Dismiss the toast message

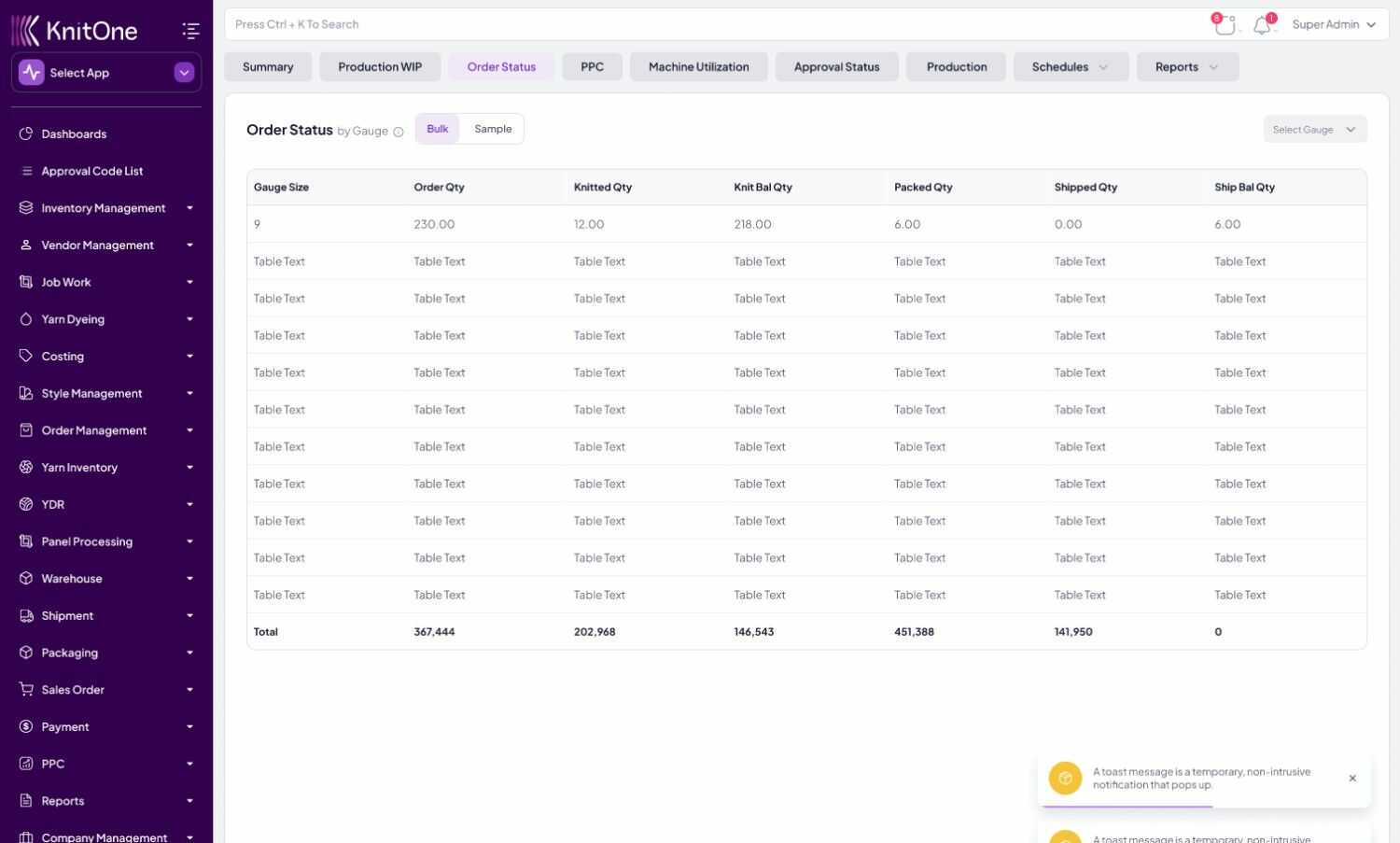point(1352,778)
